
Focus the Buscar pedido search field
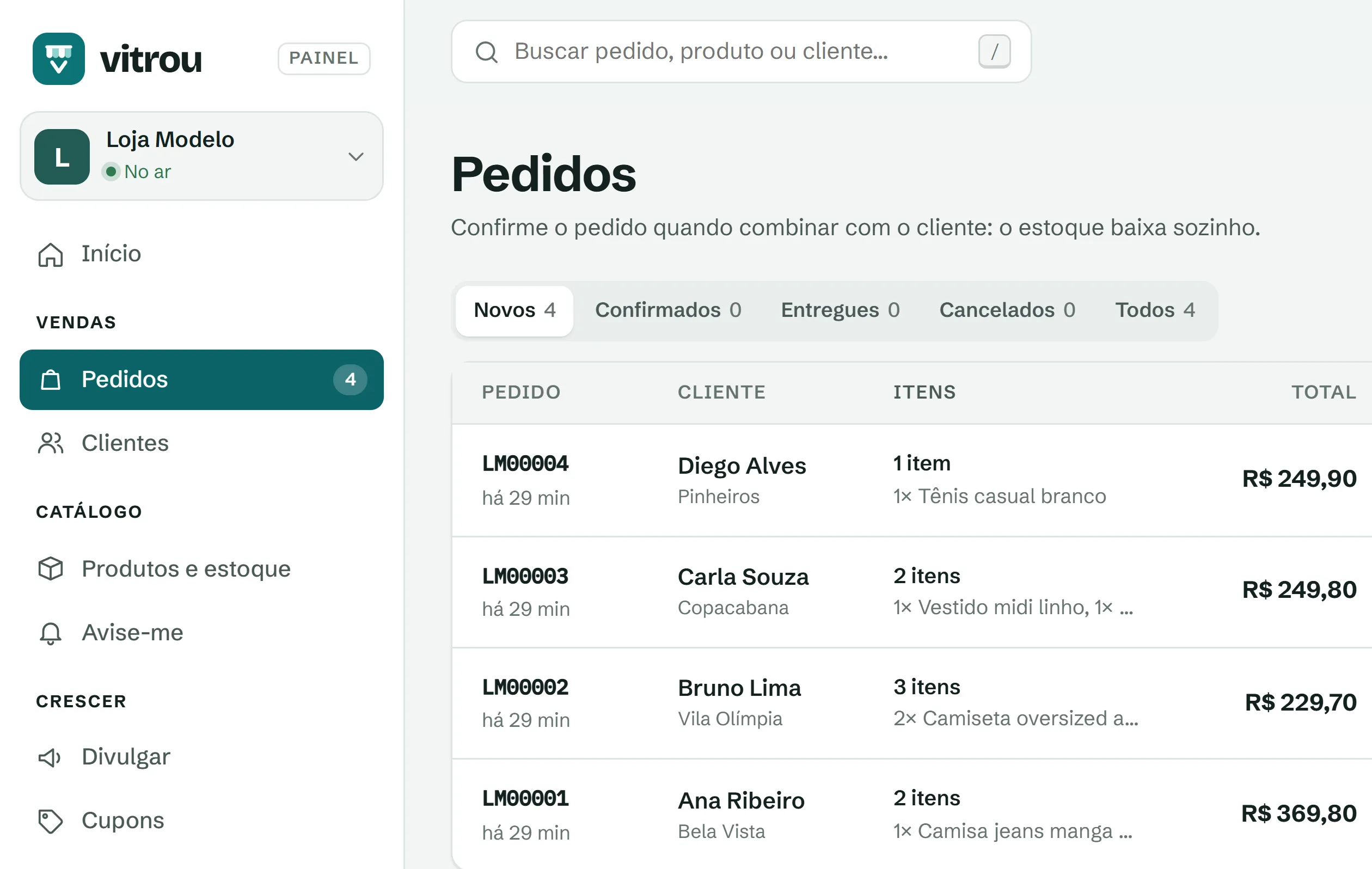[740, 52]
